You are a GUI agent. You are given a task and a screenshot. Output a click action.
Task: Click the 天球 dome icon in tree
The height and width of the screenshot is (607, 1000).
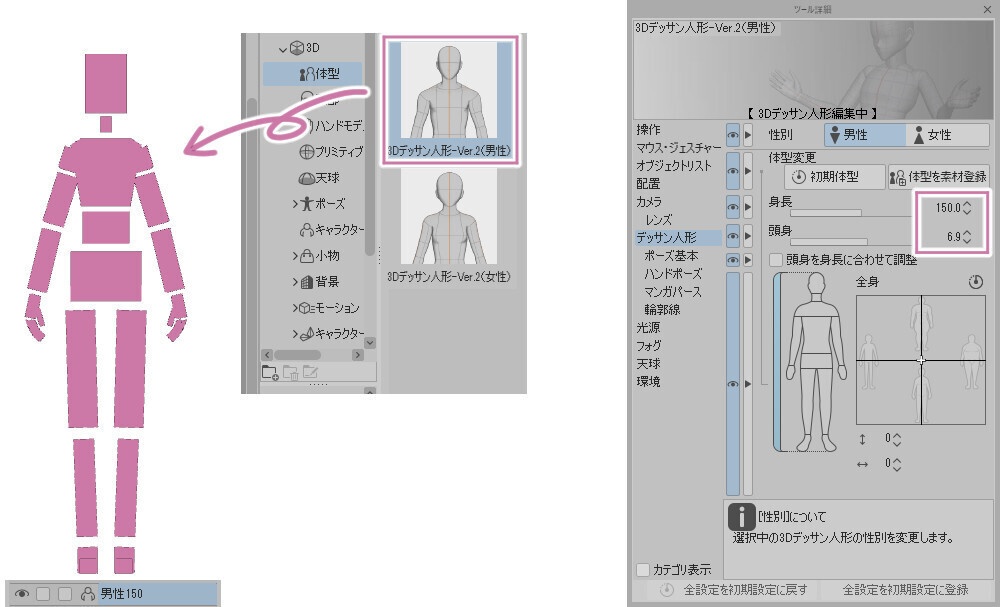306,178
